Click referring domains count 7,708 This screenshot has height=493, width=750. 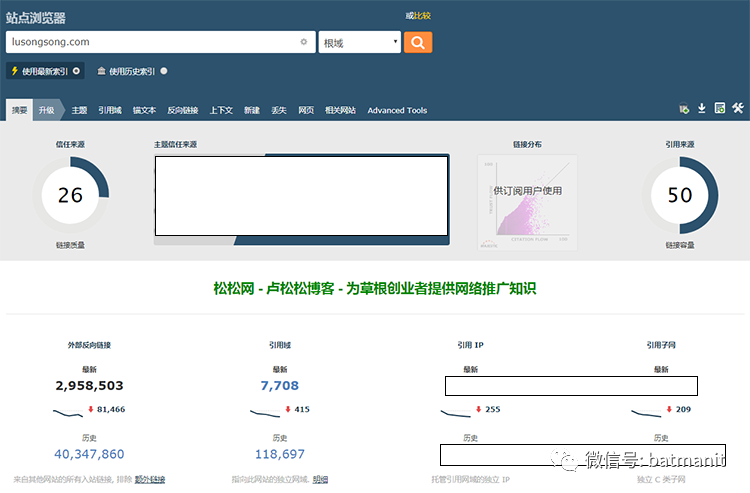(x=280, y=385)
